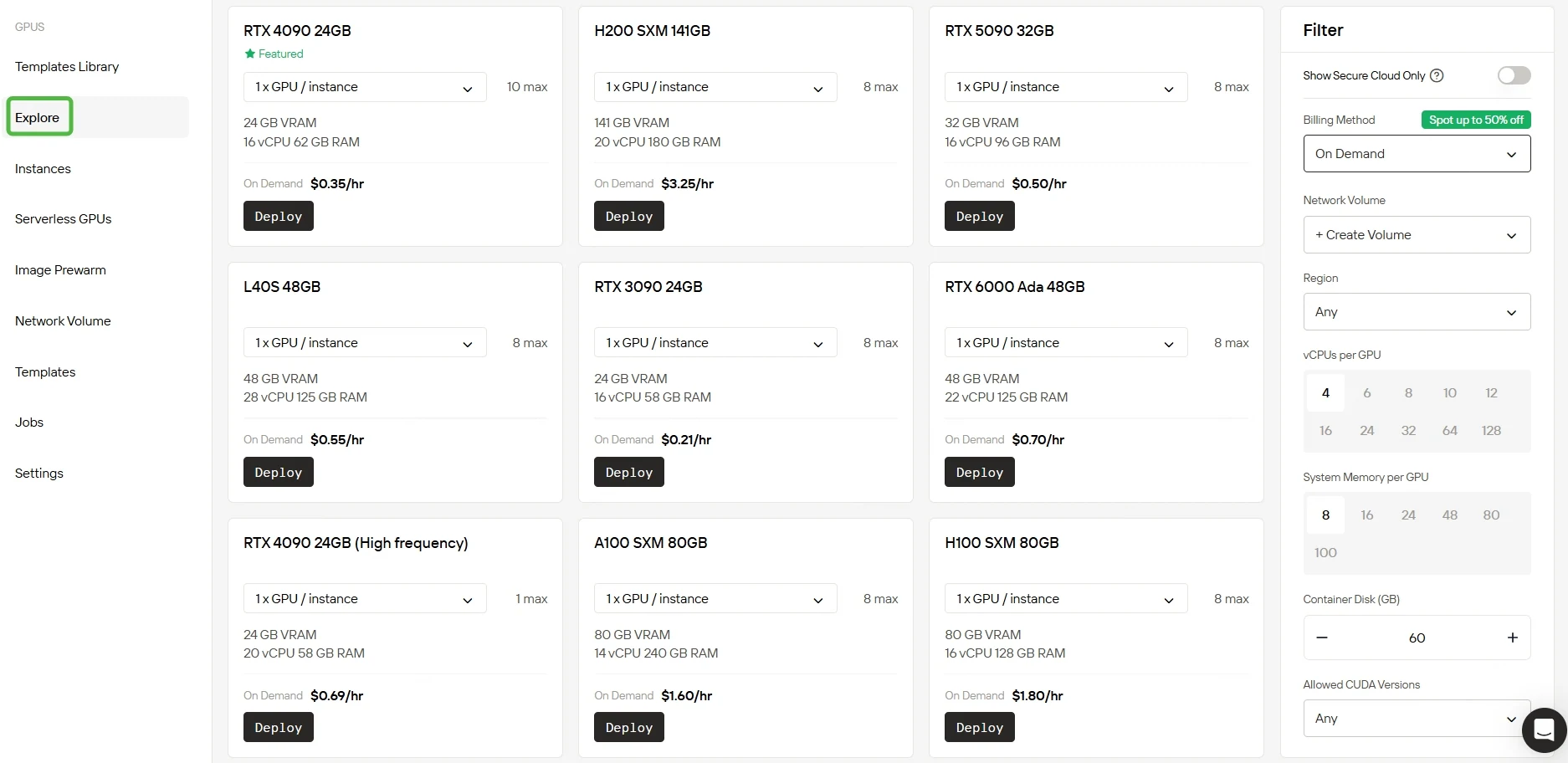
Task: Open the Region dropdown
Action: 1417,312
